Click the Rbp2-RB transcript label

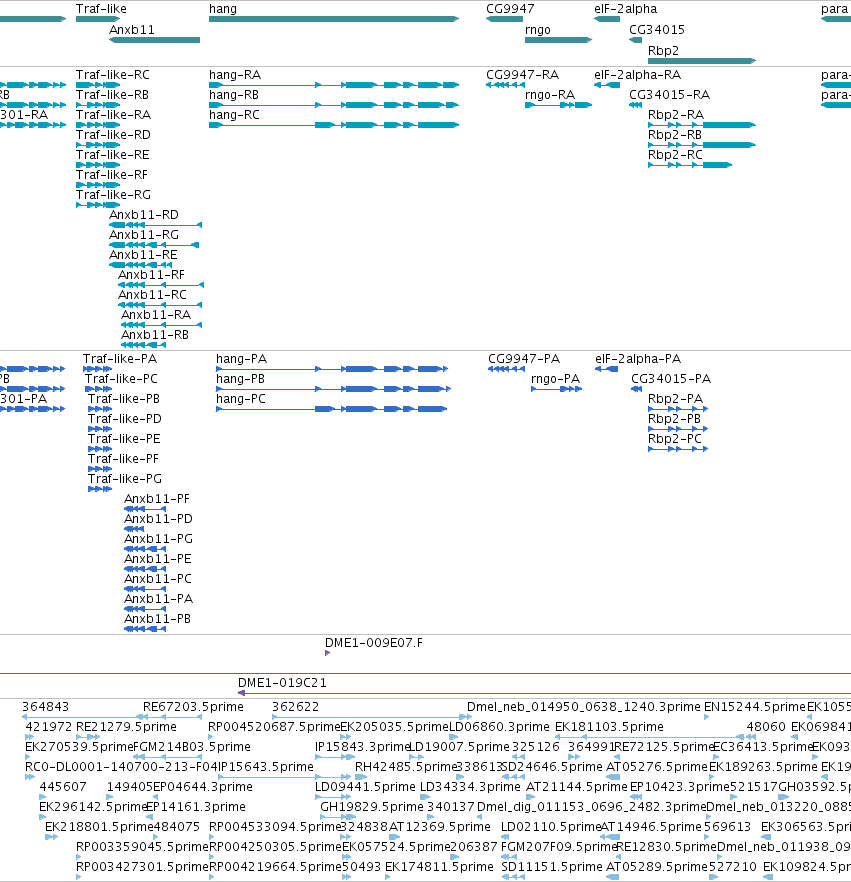point(675,135)
